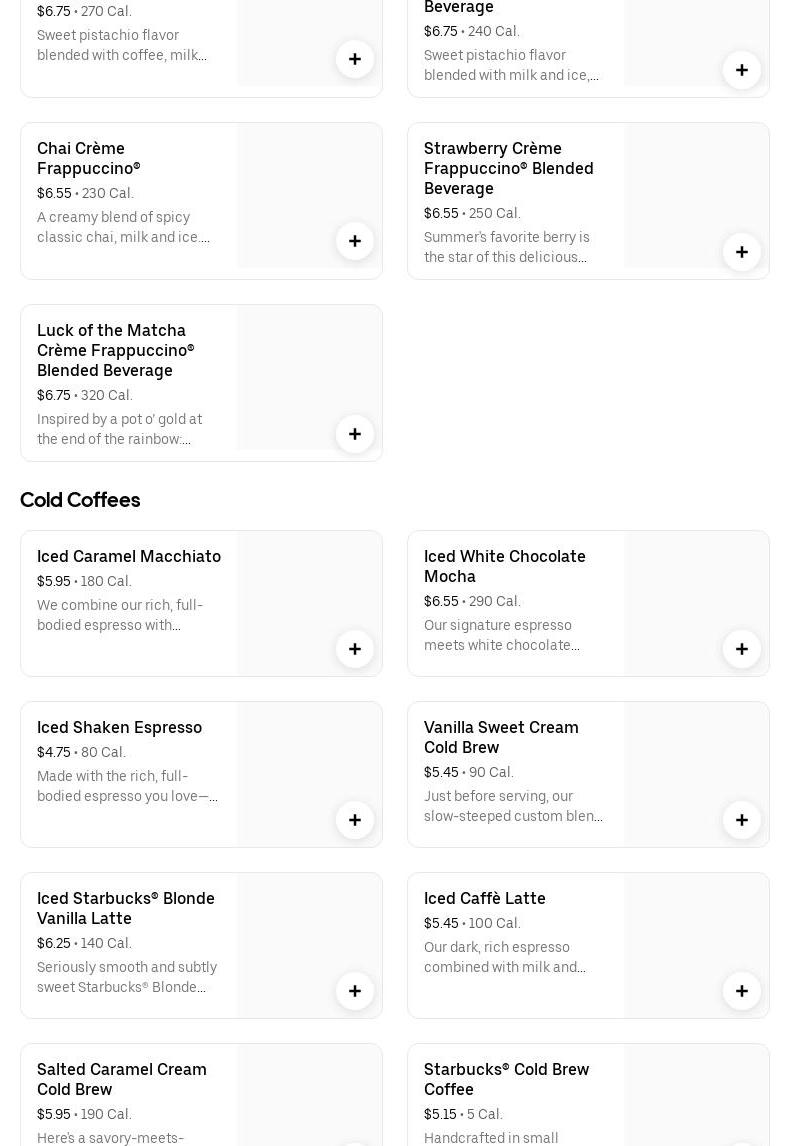Image resolution: width=804 pixels, height=1146 pixels.
Task: Click Iced Caffè Latte description text
Action: point(505,957)
